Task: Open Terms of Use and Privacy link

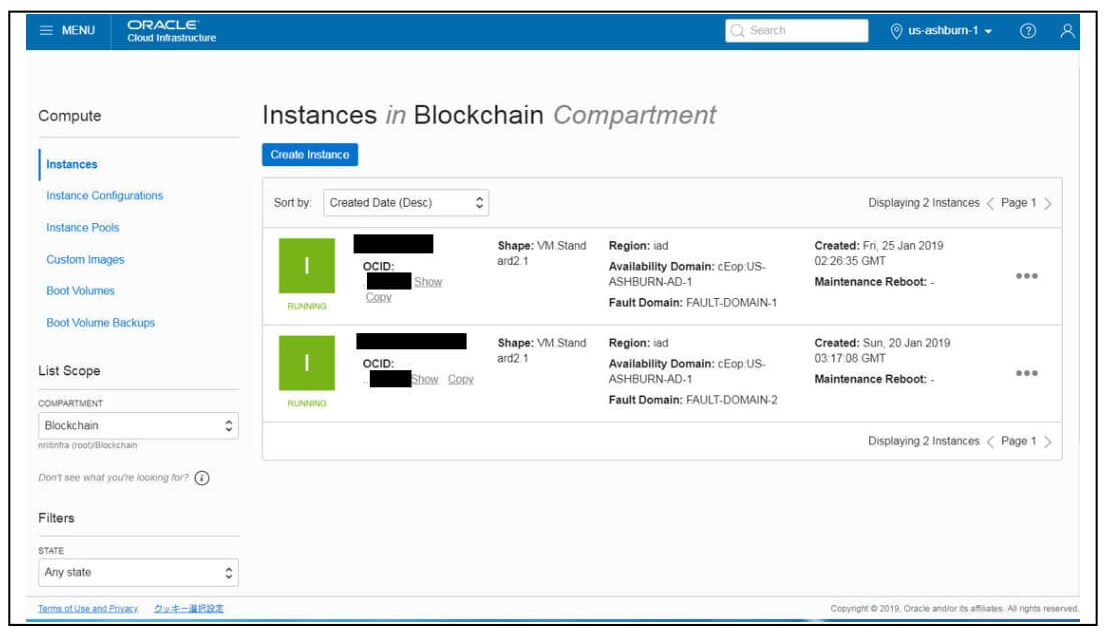Action: (88, 608)
